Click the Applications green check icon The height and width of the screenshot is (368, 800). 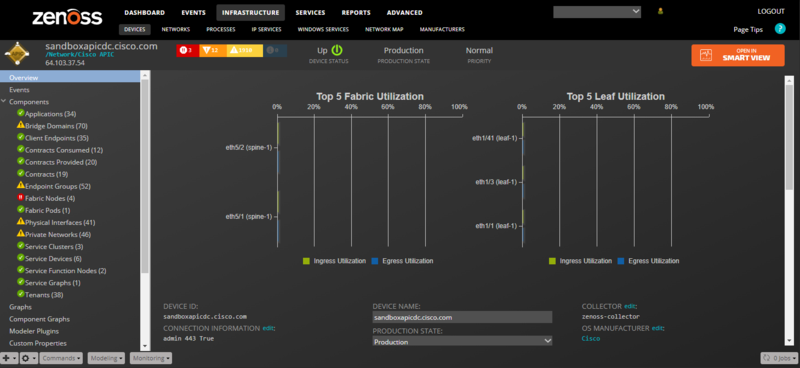click(x=20, y=113)
